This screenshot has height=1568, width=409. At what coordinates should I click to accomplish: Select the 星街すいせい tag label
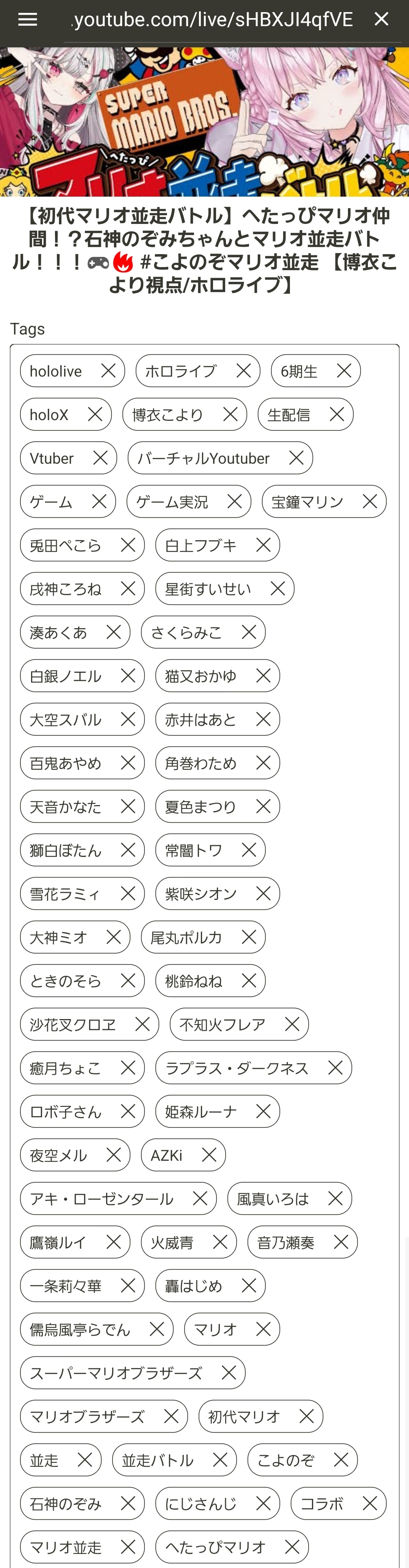point(208,589)
